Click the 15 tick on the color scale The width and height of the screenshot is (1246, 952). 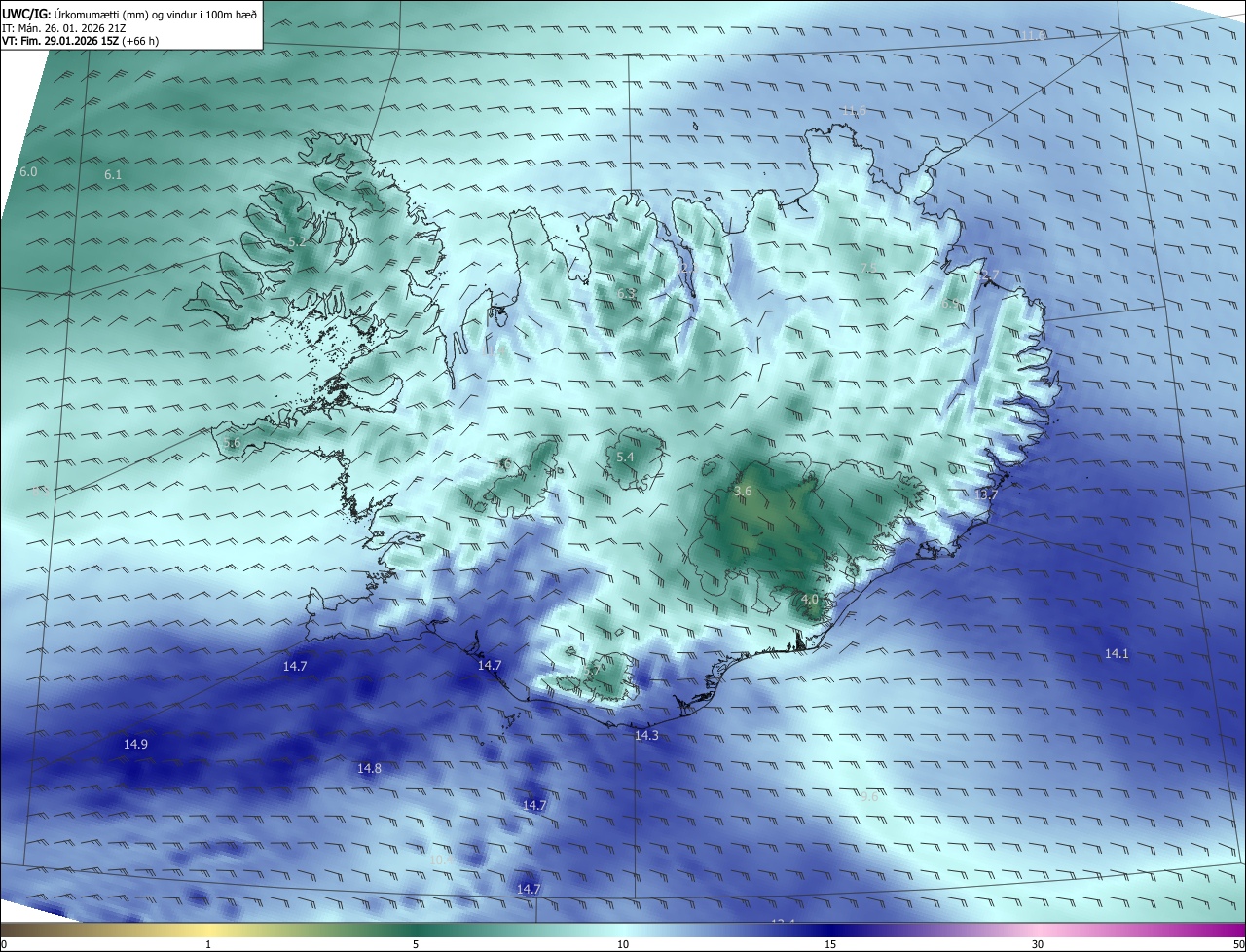click(830, 944)
